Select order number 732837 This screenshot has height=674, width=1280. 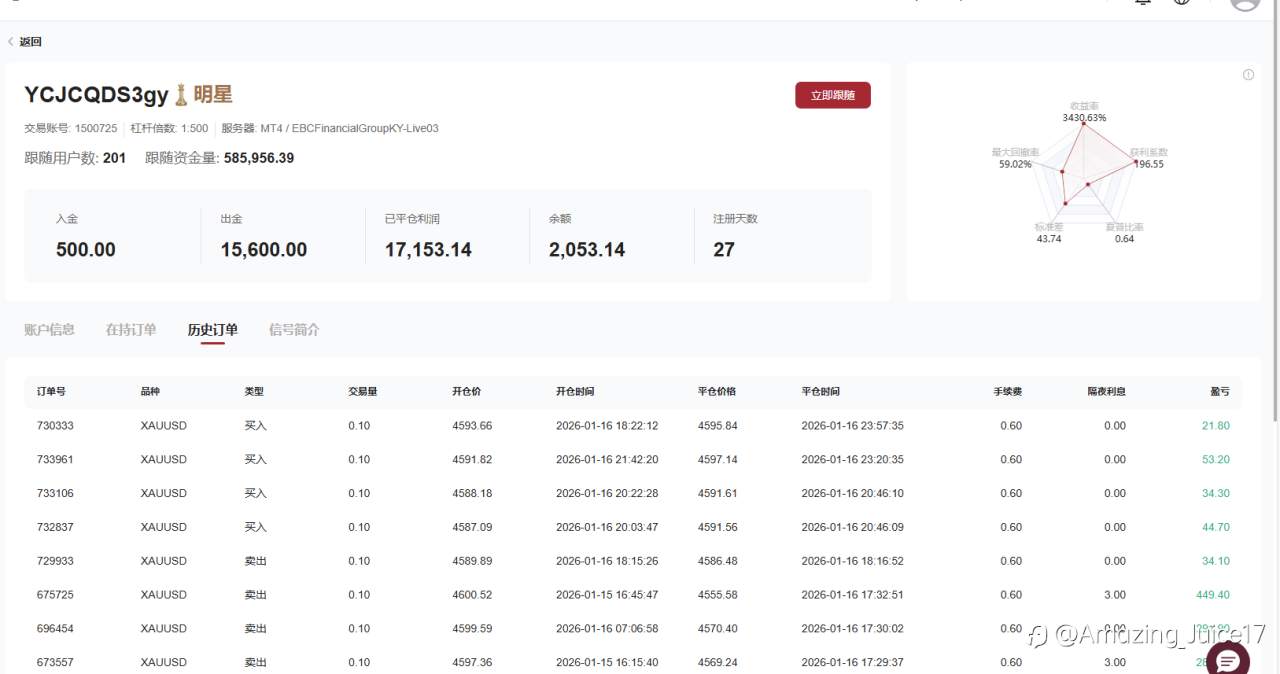point(55,527)
